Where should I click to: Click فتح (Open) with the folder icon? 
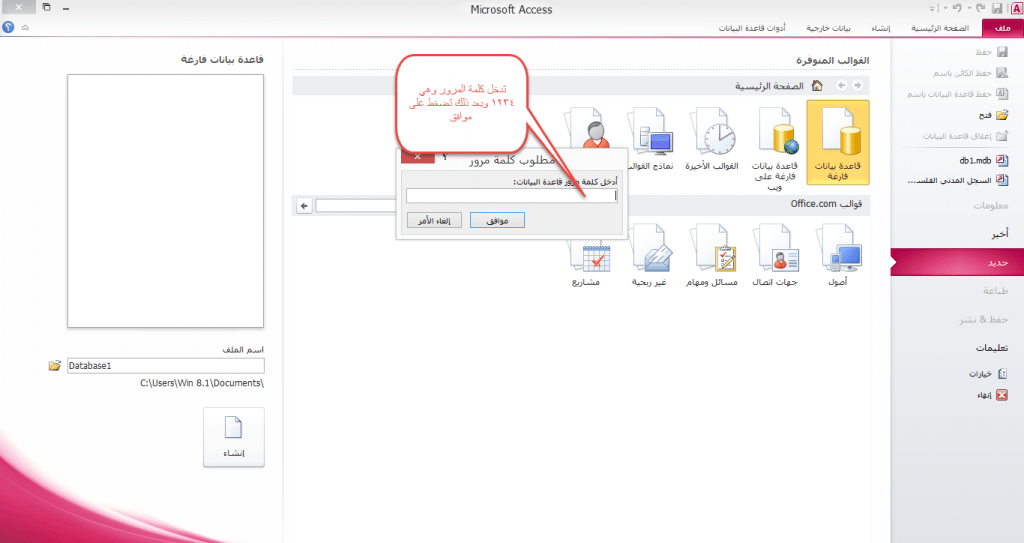(x=993, y=115)
